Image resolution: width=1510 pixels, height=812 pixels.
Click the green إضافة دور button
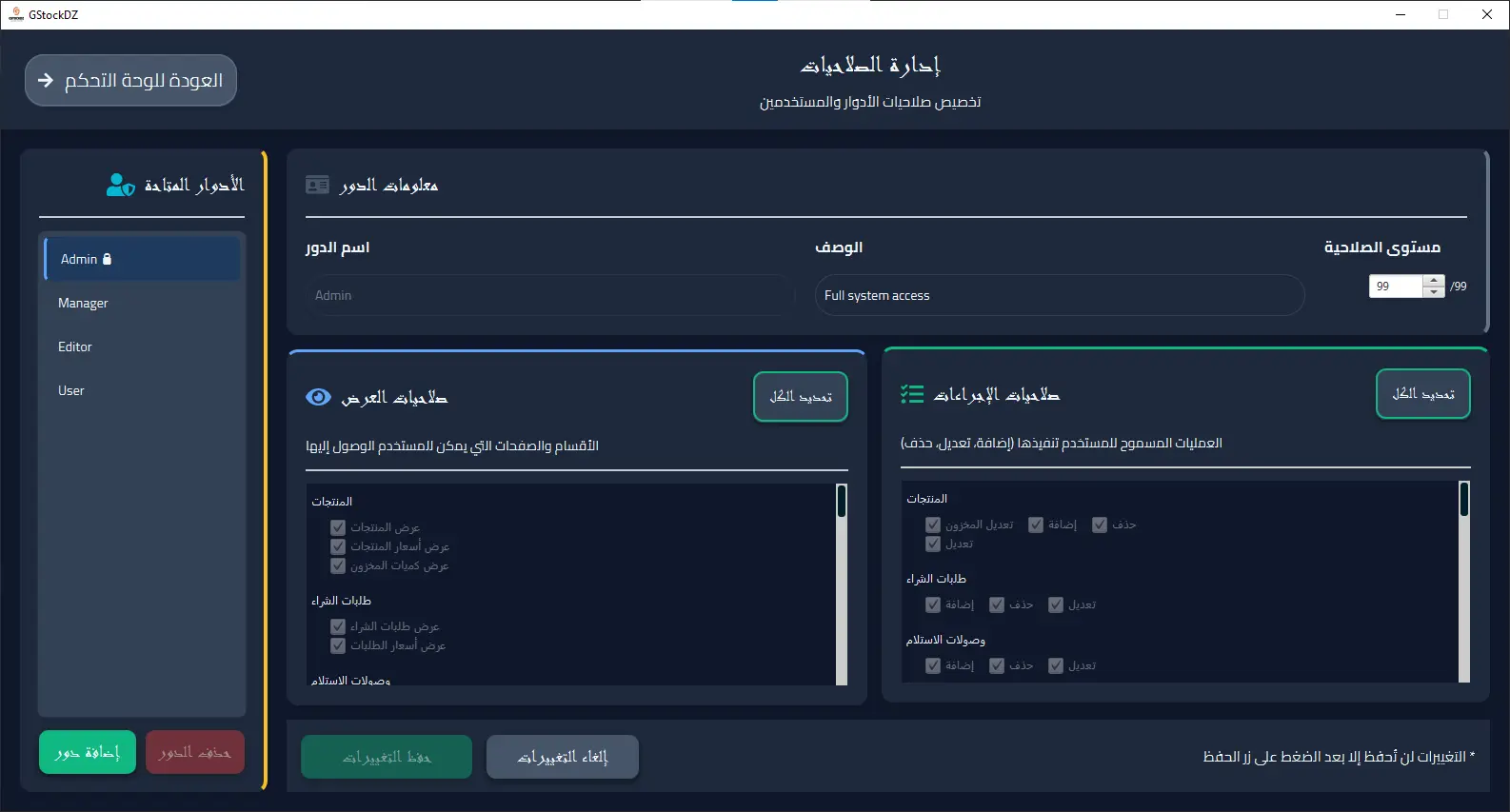tap(88, 753)
